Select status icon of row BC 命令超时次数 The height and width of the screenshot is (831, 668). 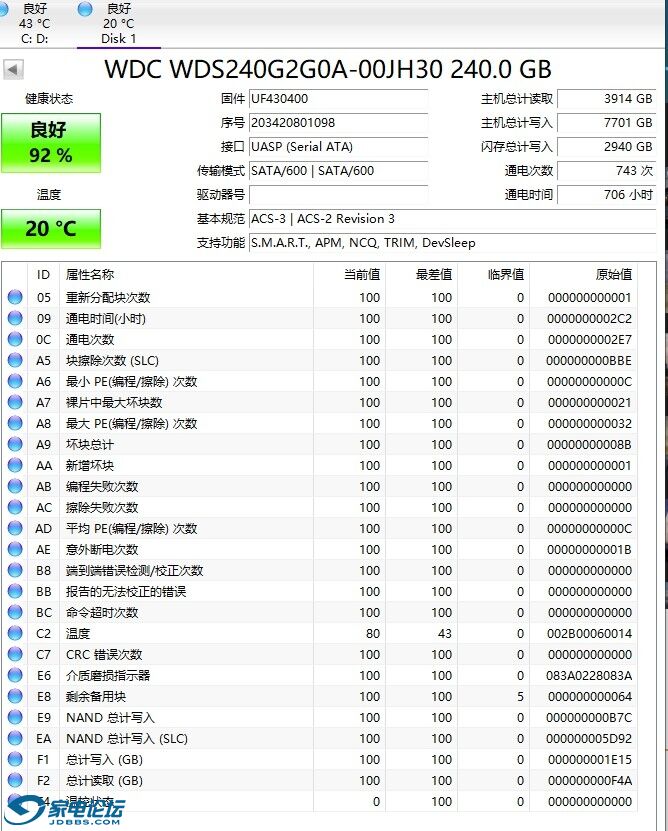tap(15, 612)
